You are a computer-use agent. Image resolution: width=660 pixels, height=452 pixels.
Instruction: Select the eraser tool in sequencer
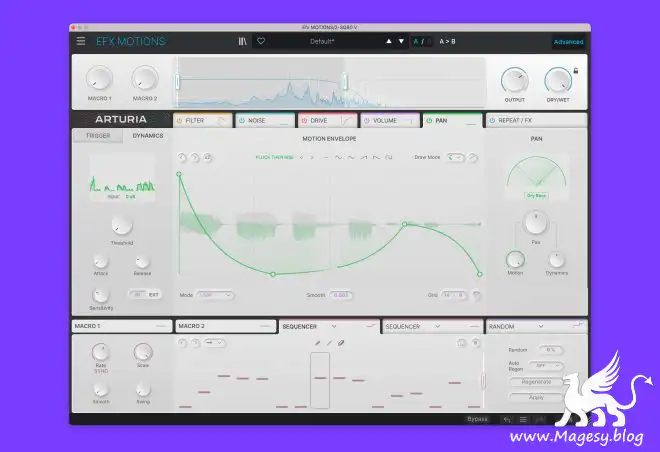pyautogui.click(x=341, y=343)
